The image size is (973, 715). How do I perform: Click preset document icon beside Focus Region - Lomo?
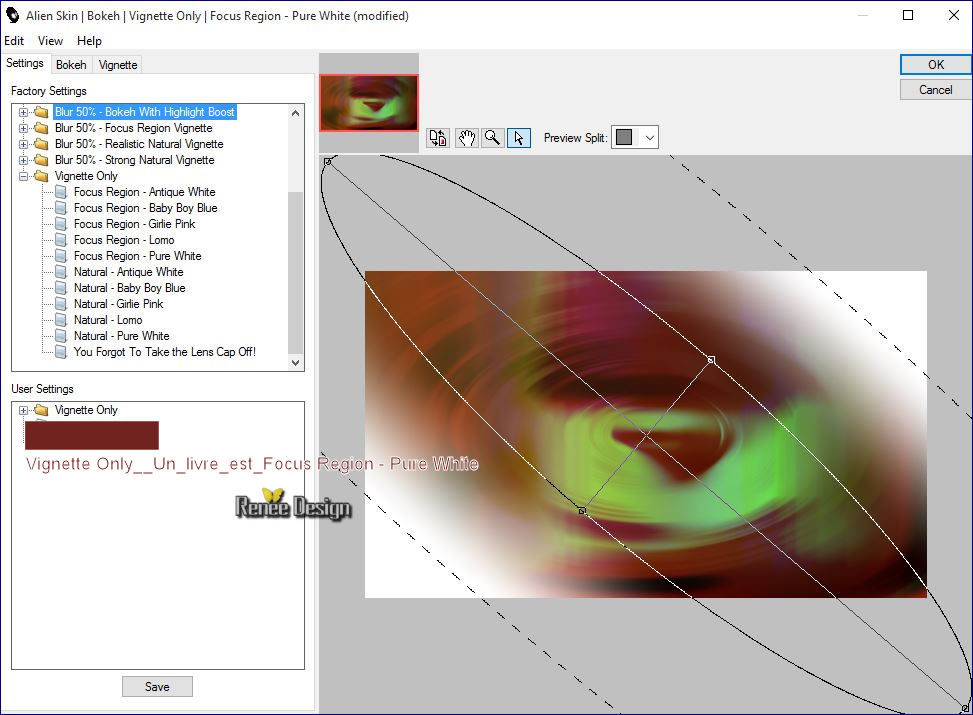[61, 240]
